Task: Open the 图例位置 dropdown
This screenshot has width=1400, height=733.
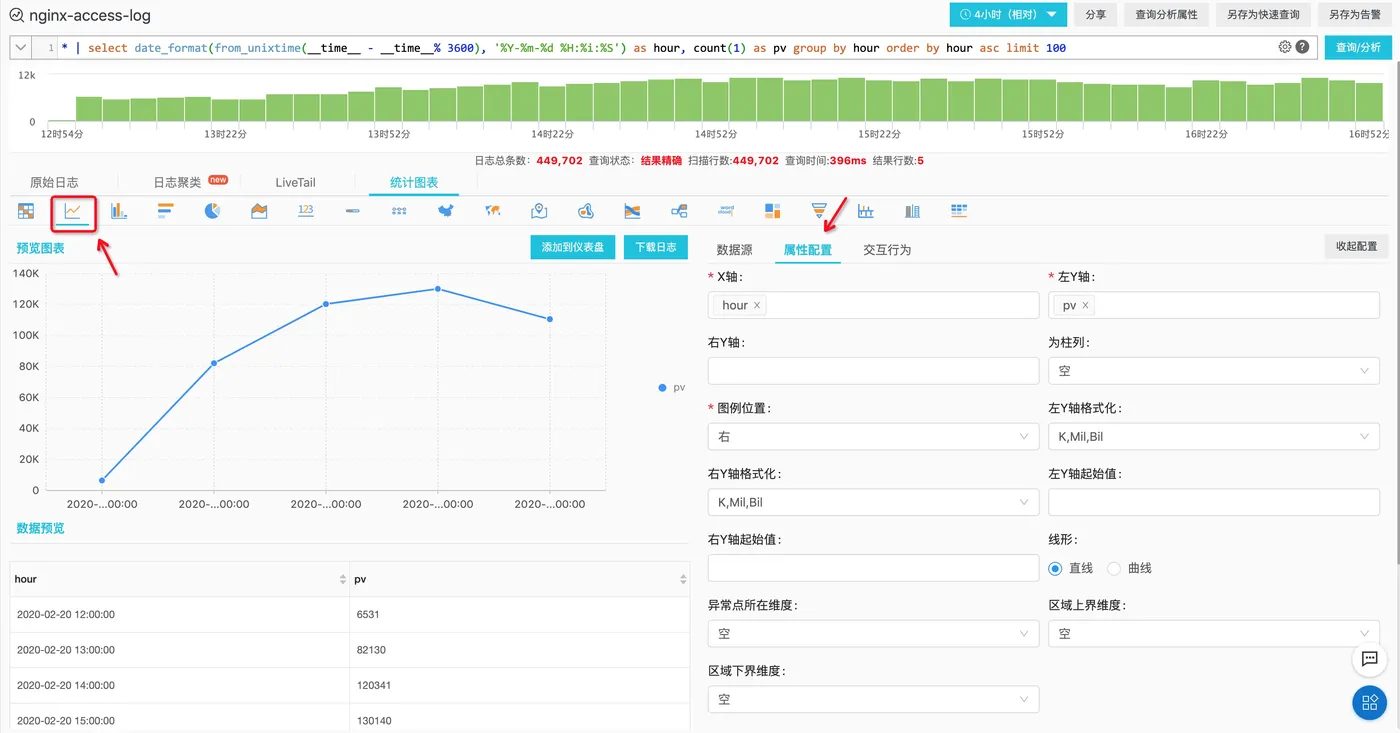Action: click(x=873, y=436)
